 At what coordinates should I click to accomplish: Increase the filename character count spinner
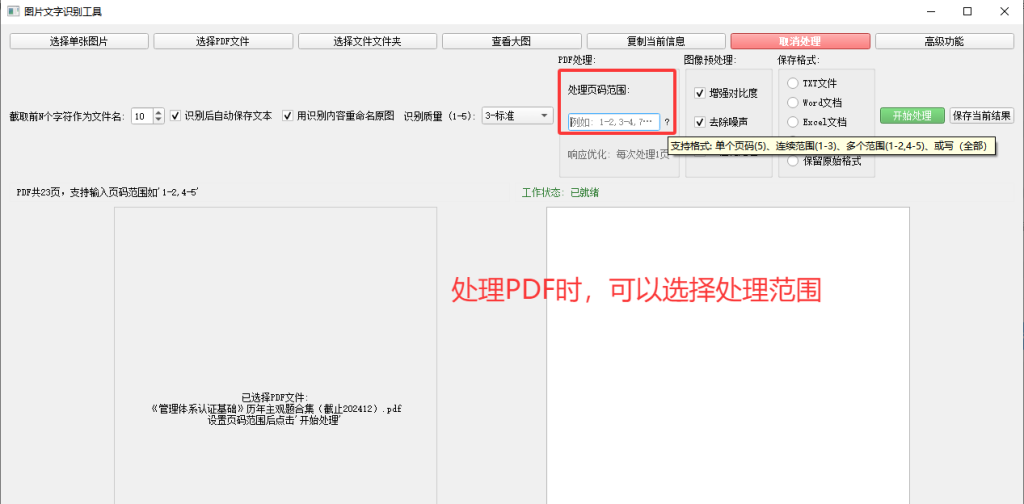159,112
